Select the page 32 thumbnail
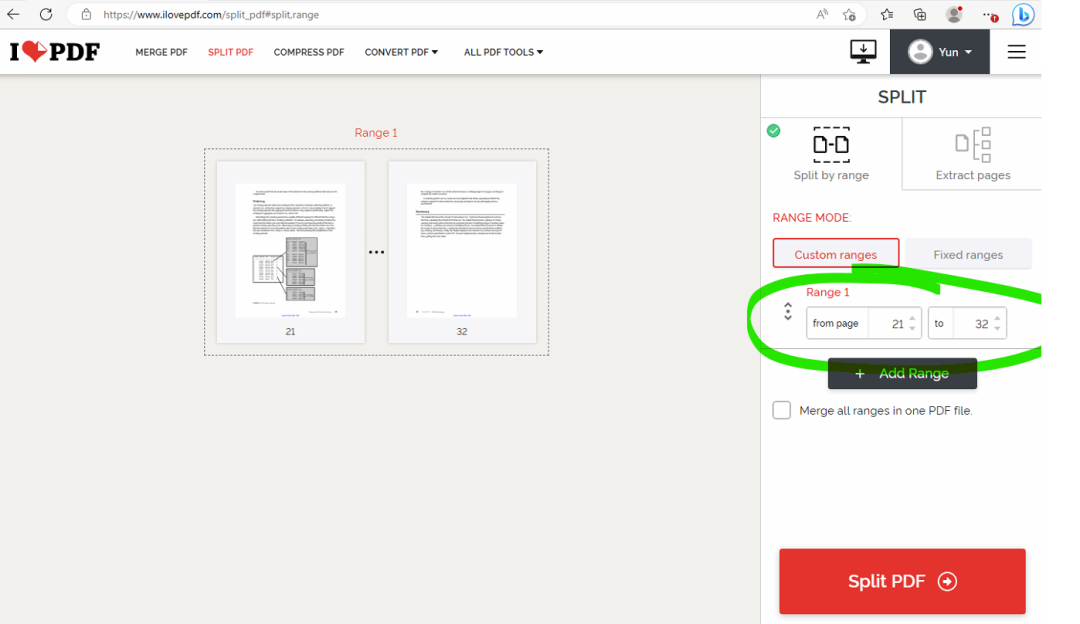Viewport: 1080px width, 624px height. pyautogui.click(x=462, y=251)
